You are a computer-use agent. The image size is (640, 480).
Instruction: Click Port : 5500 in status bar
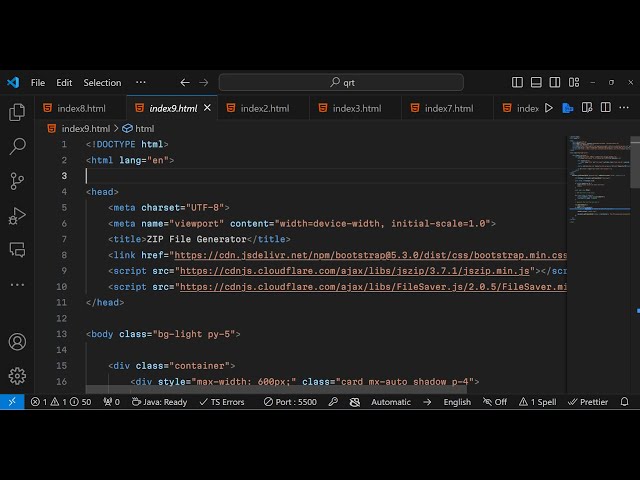click(x=288, y=402)
